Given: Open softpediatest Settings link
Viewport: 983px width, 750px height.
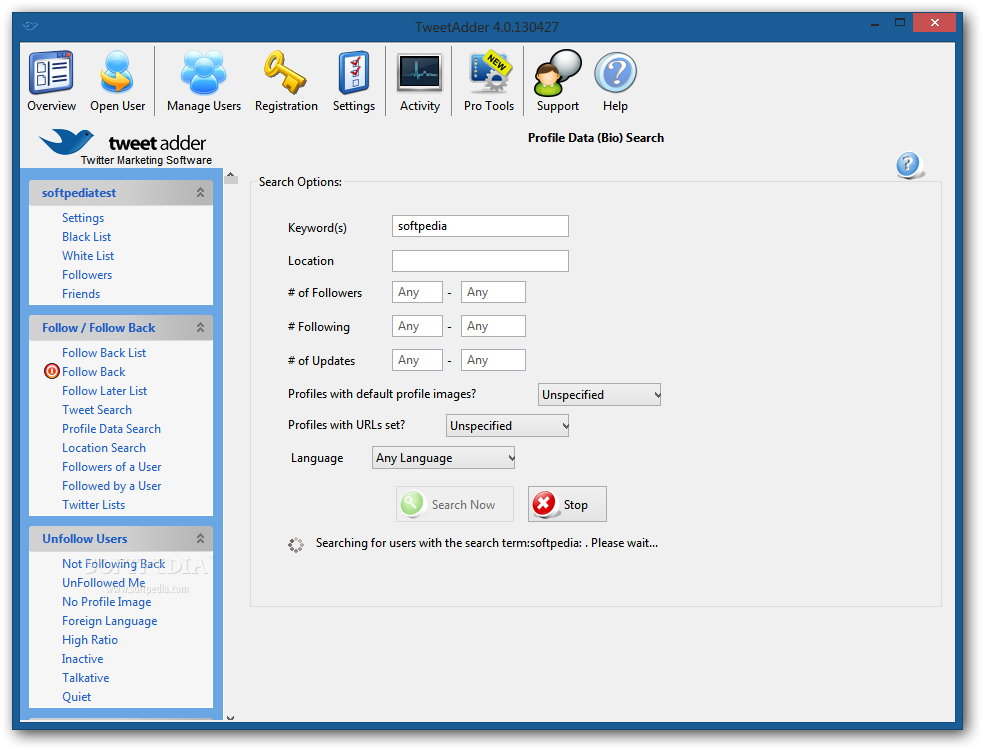Looking at the screenshot, I should tap(83, 218).
